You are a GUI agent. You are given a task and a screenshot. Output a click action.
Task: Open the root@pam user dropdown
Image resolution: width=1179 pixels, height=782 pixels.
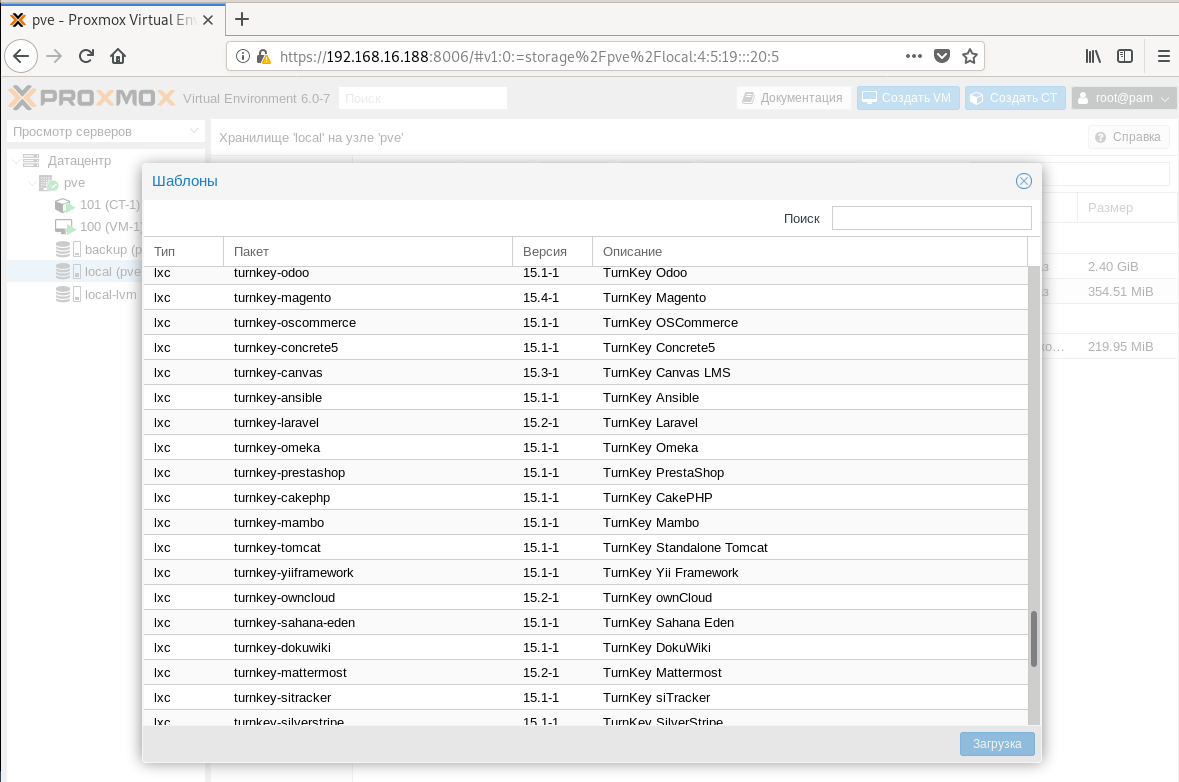1124,98
